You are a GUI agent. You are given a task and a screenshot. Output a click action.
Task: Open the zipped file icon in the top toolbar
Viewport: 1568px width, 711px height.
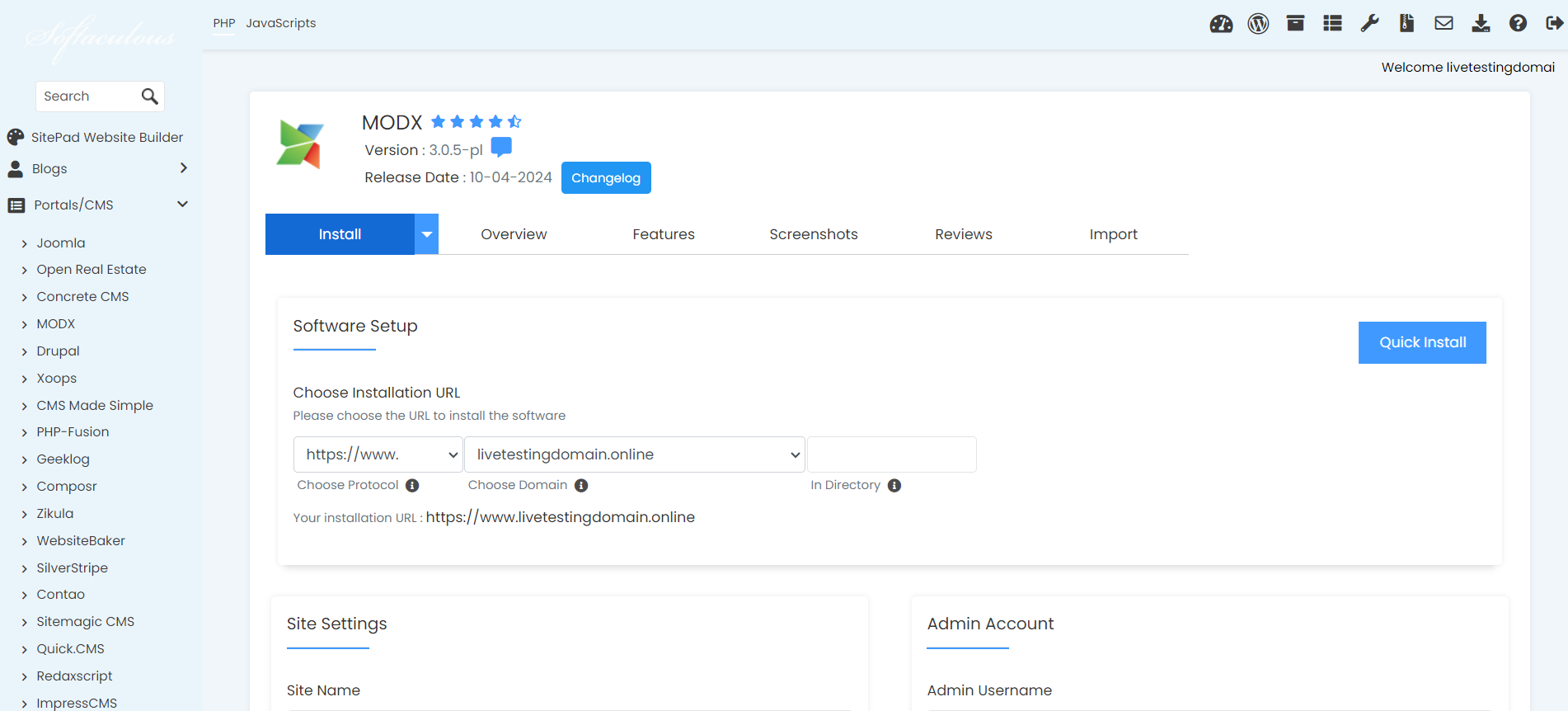point(1406,23)
